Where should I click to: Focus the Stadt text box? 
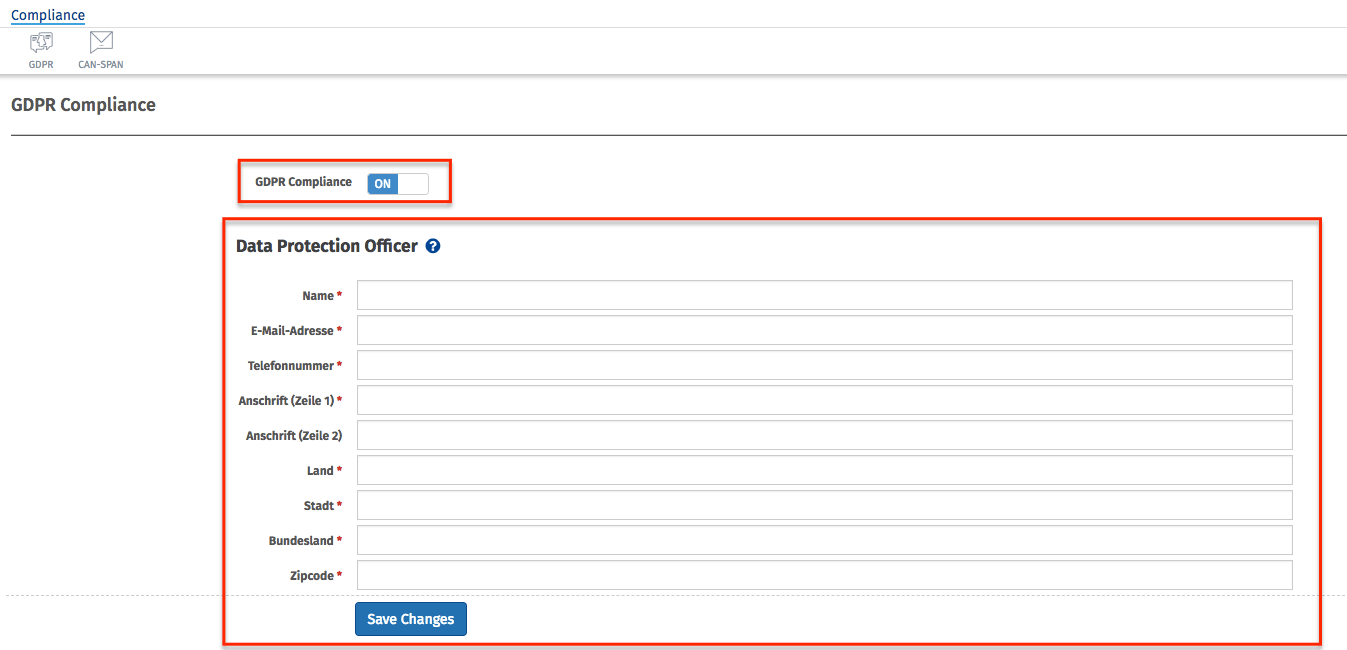point(824,505)
